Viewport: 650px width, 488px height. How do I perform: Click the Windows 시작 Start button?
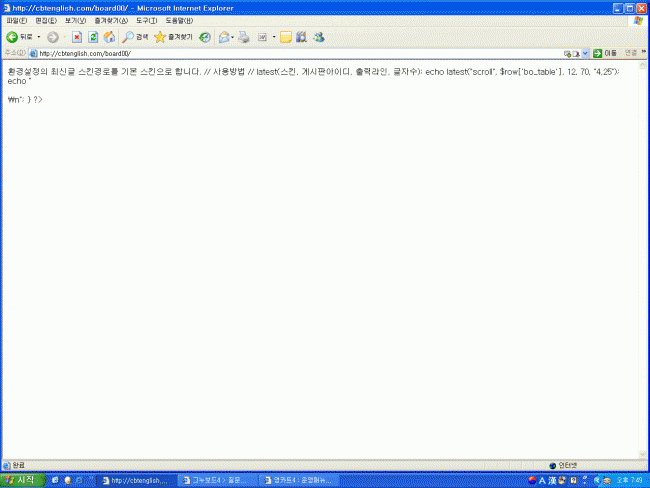tap(21, 480)
